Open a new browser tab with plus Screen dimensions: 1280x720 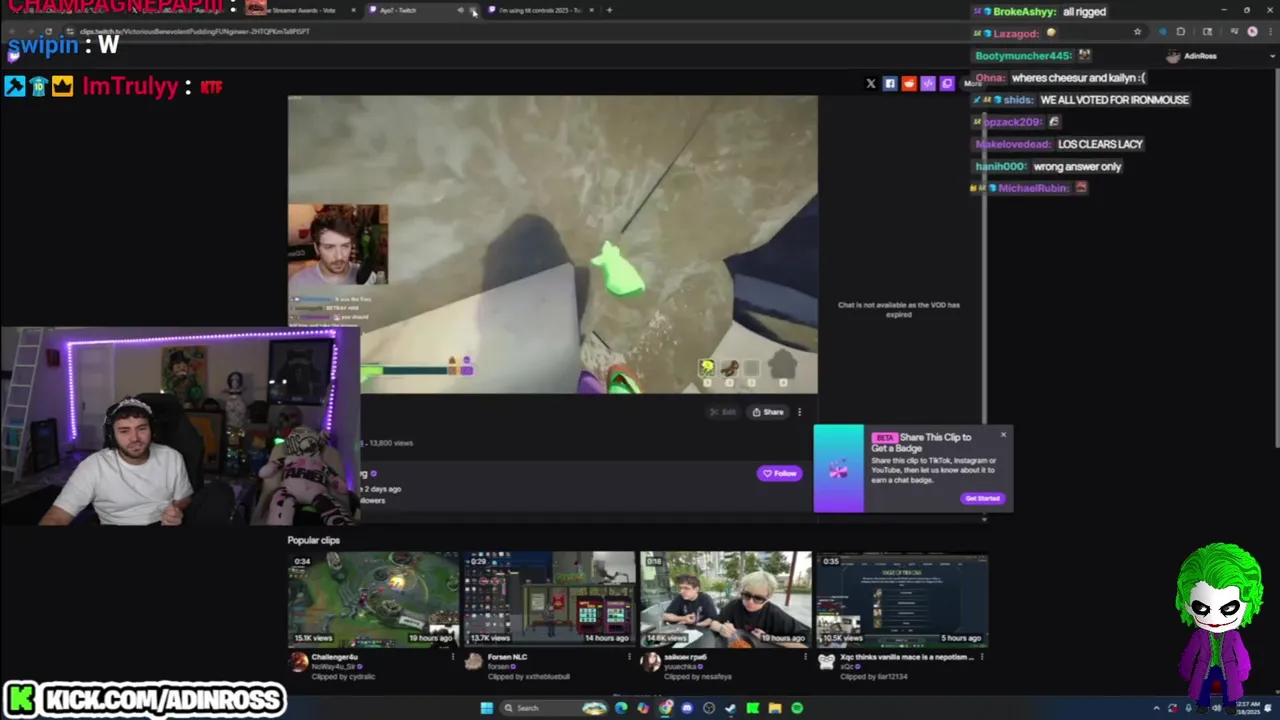click(609, 10)
